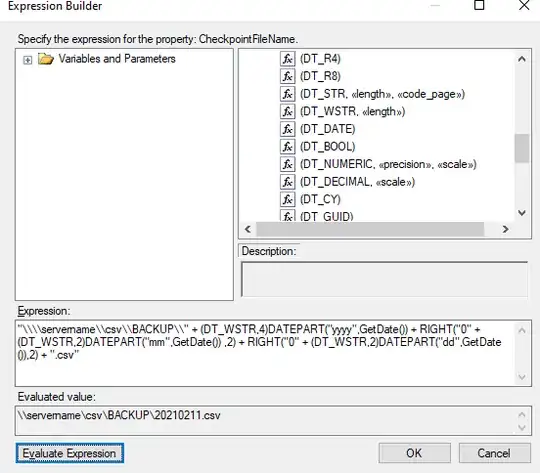Maximize the Expression Builder window
The width and height of the screenshot is (540, 473).
pos(479,5)
